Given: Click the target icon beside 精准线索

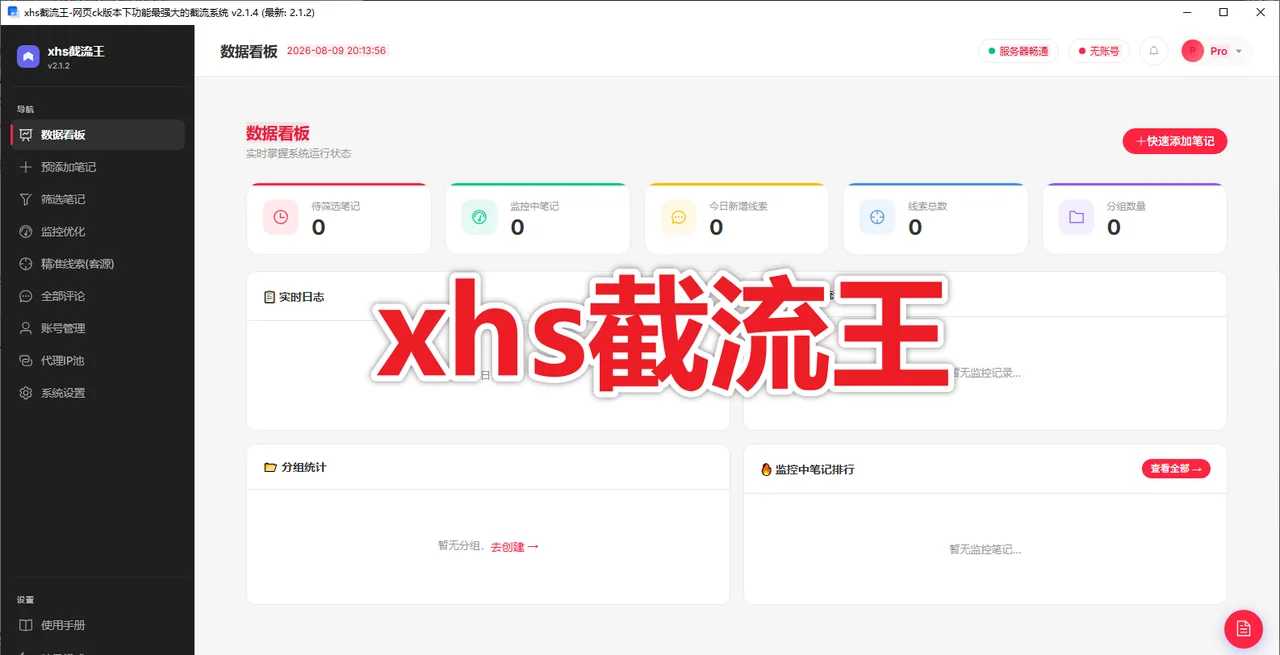Looking at the screenshot, I should click(26, 264).
